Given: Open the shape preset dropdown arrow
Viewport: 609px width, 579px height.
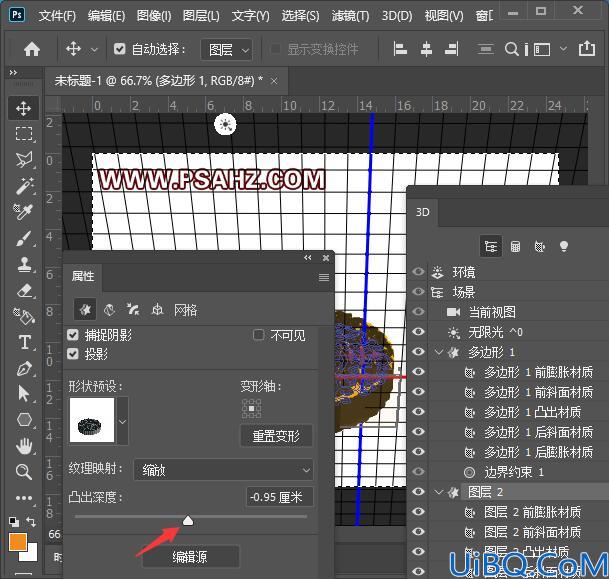Looking at the screenshot, I should (122, 421).
